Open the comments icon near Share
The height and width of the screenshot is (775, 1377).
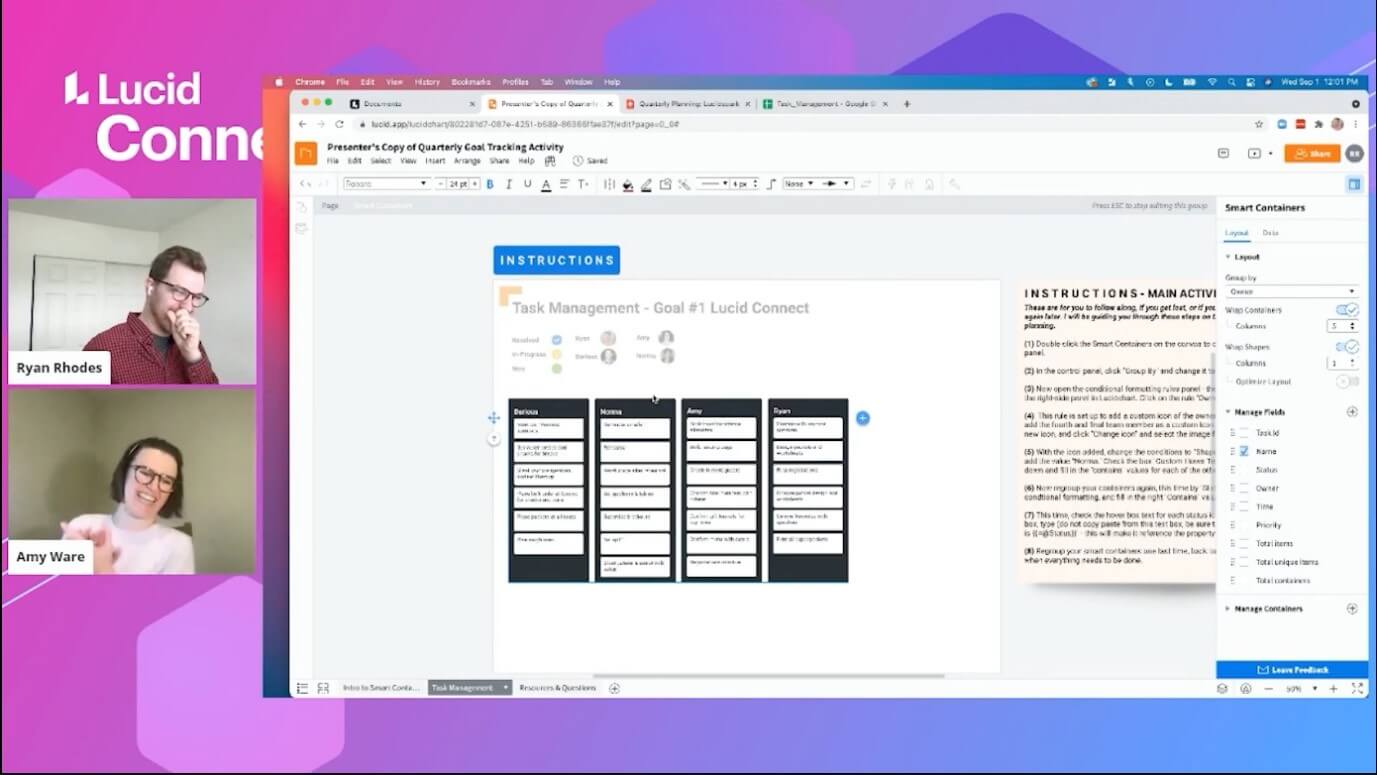coord(1223,153)
